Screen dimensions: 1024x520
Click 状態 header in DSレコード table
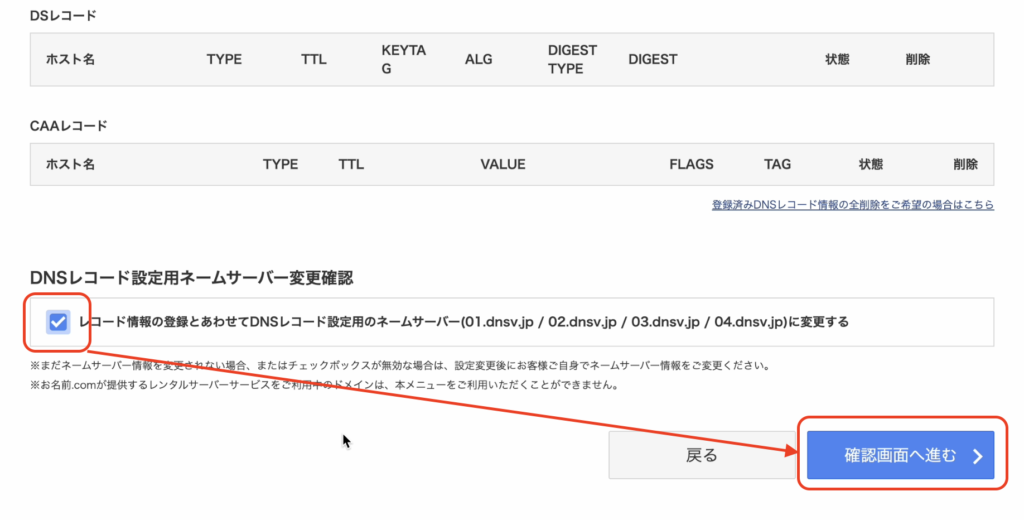click(837, 59)
